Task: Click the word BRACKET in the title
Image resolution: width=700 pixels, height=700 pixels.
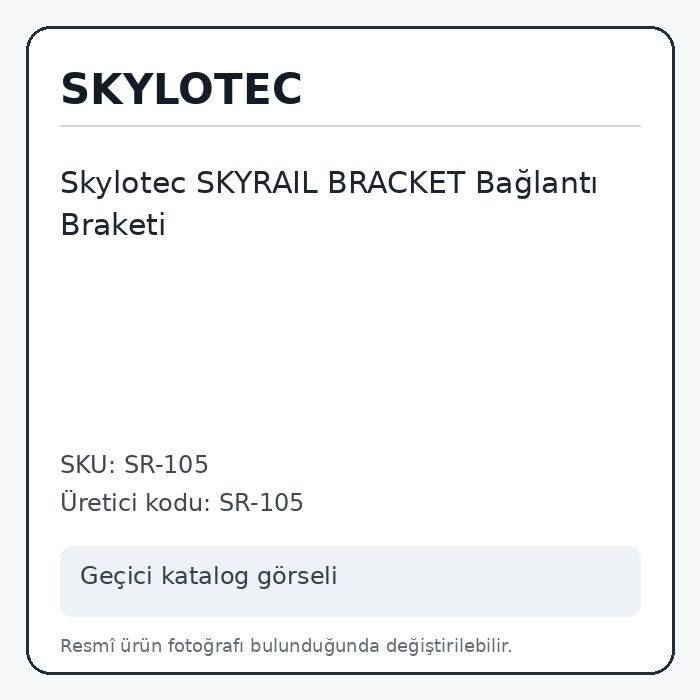Action: click(396, 183)
